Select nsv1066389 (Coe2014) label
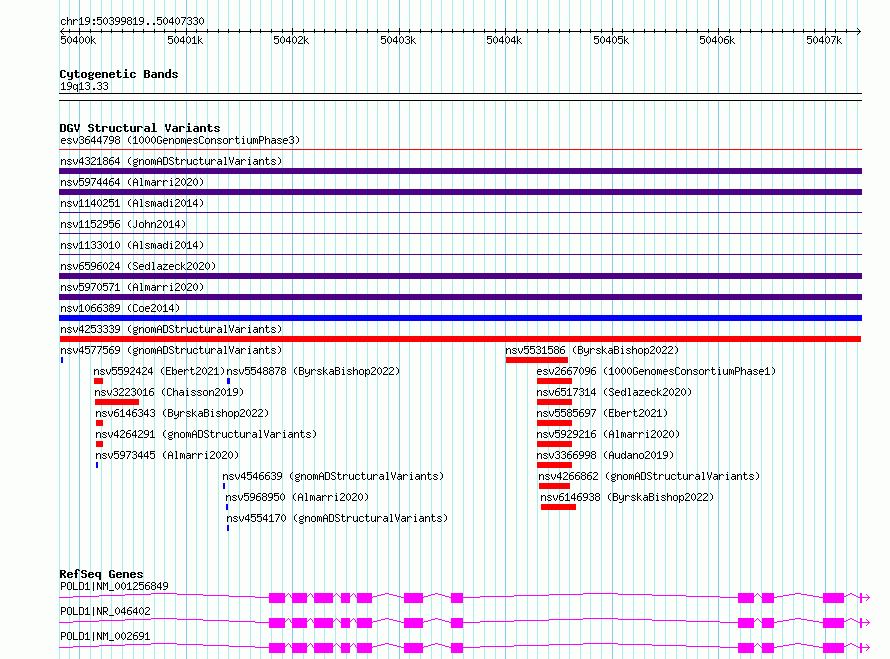The width and height of the screenshot is (890, 659). (120, 308)
